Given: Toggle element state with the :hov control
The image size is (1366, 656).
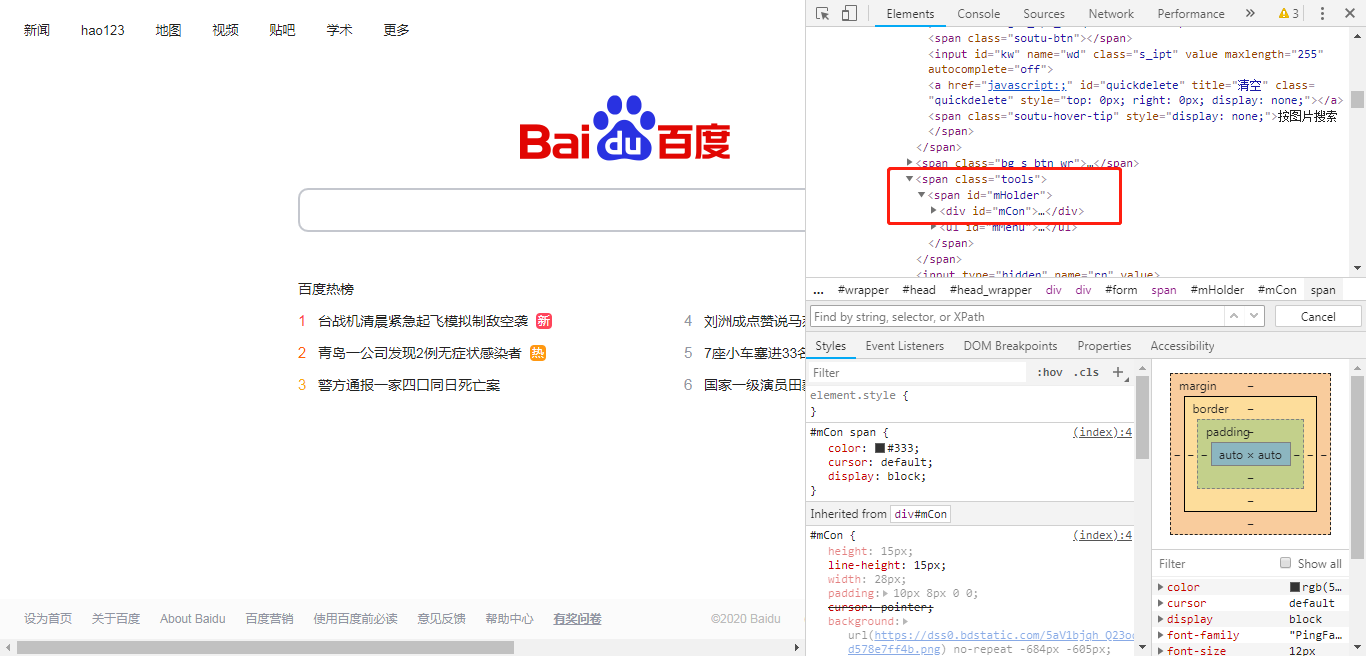Looking at the screenshot, I should 1049,371.
